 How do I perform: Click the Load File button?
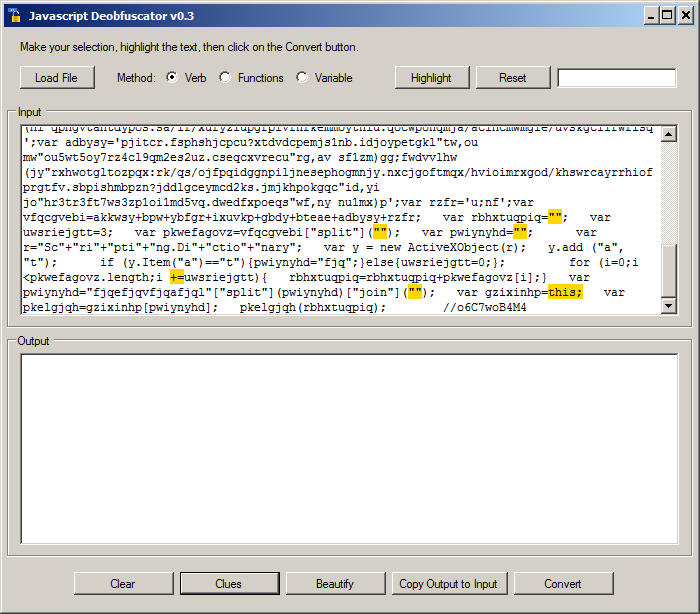click(57, 78)
